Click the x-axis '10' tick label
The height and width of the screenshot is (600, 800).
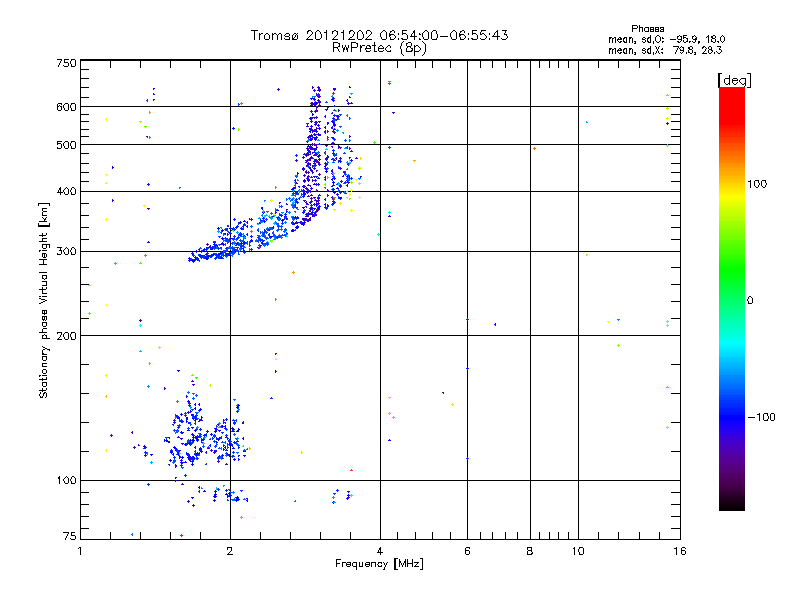[578, 551]
